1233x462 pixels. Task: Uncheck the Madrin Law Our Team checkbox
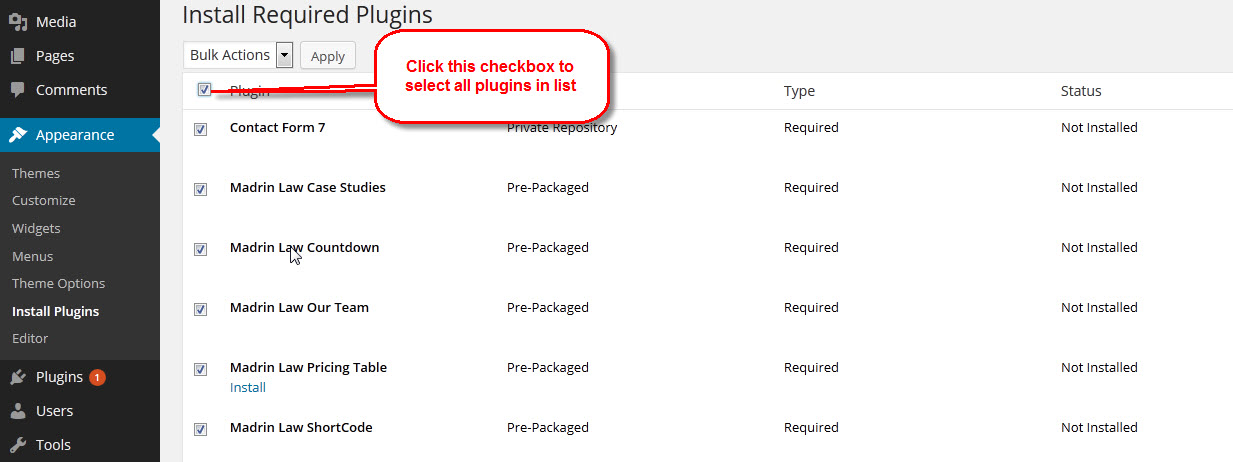coord(200,309)
